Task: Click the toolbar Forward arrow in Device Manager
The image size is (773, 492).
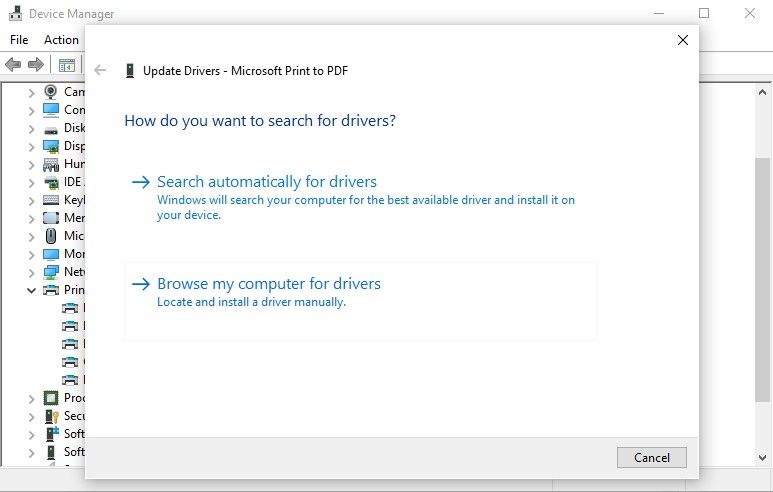Action: click(35, 65)
